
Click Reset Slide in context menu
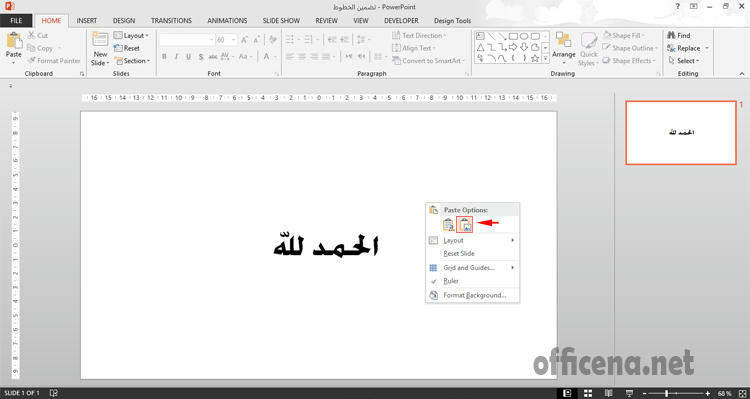(459, 254)
